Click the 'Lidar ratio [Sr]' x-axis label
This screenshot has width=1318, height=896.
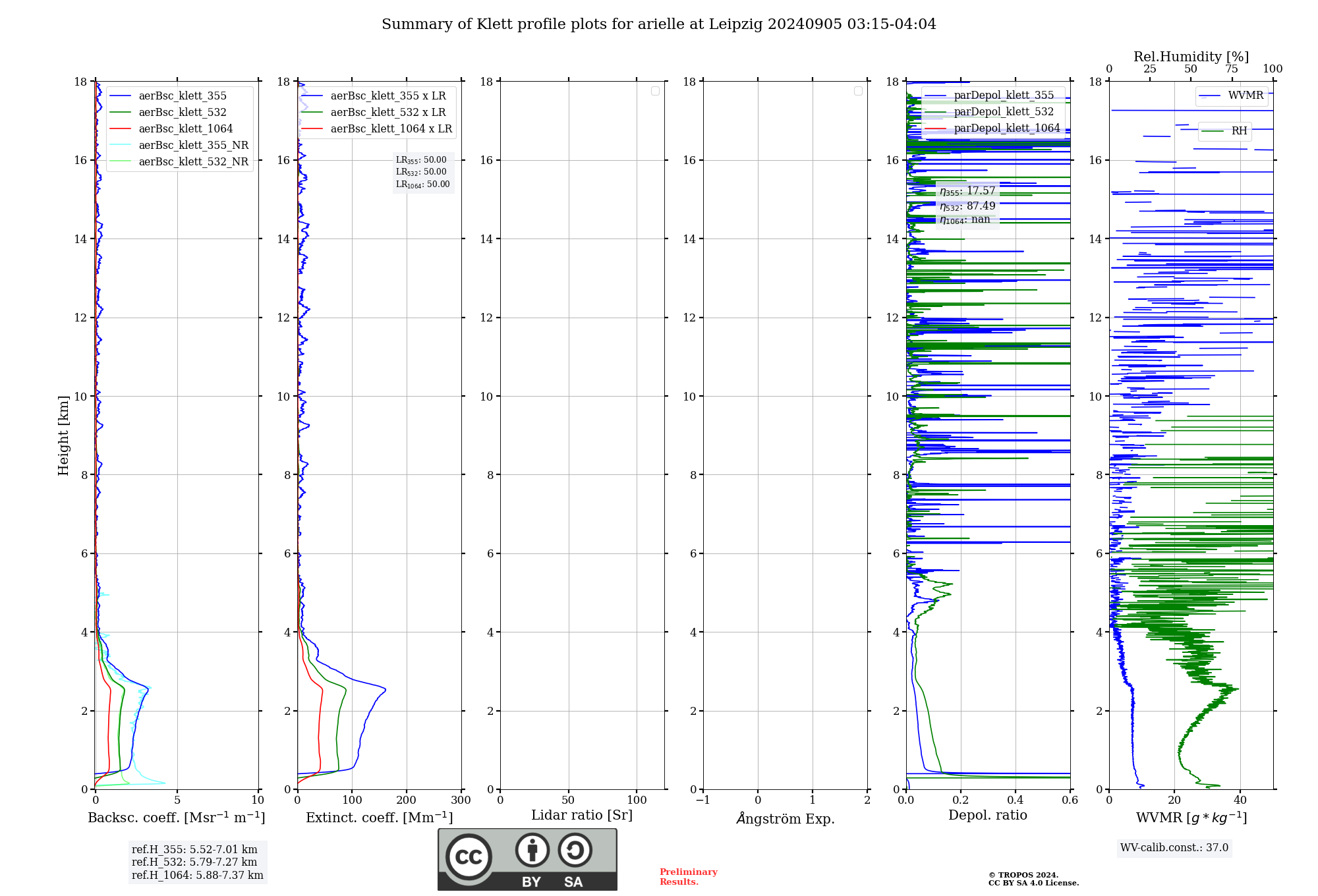coord(582,816)
